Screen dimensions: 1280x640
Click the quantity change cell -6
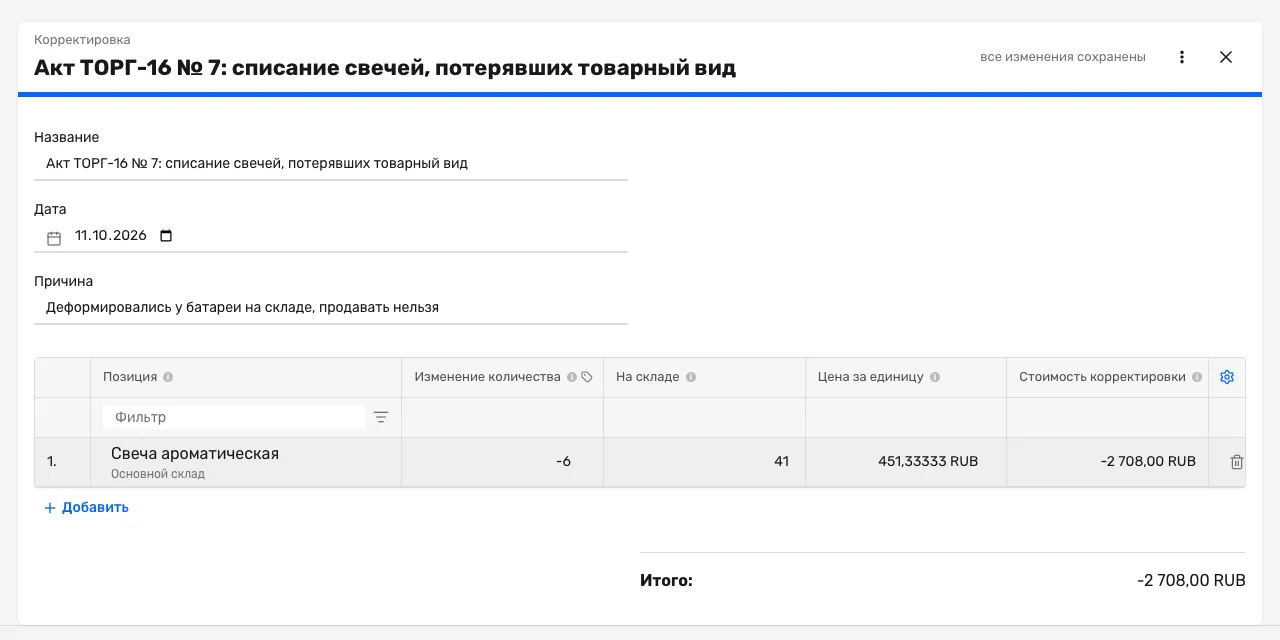[503, 462]
